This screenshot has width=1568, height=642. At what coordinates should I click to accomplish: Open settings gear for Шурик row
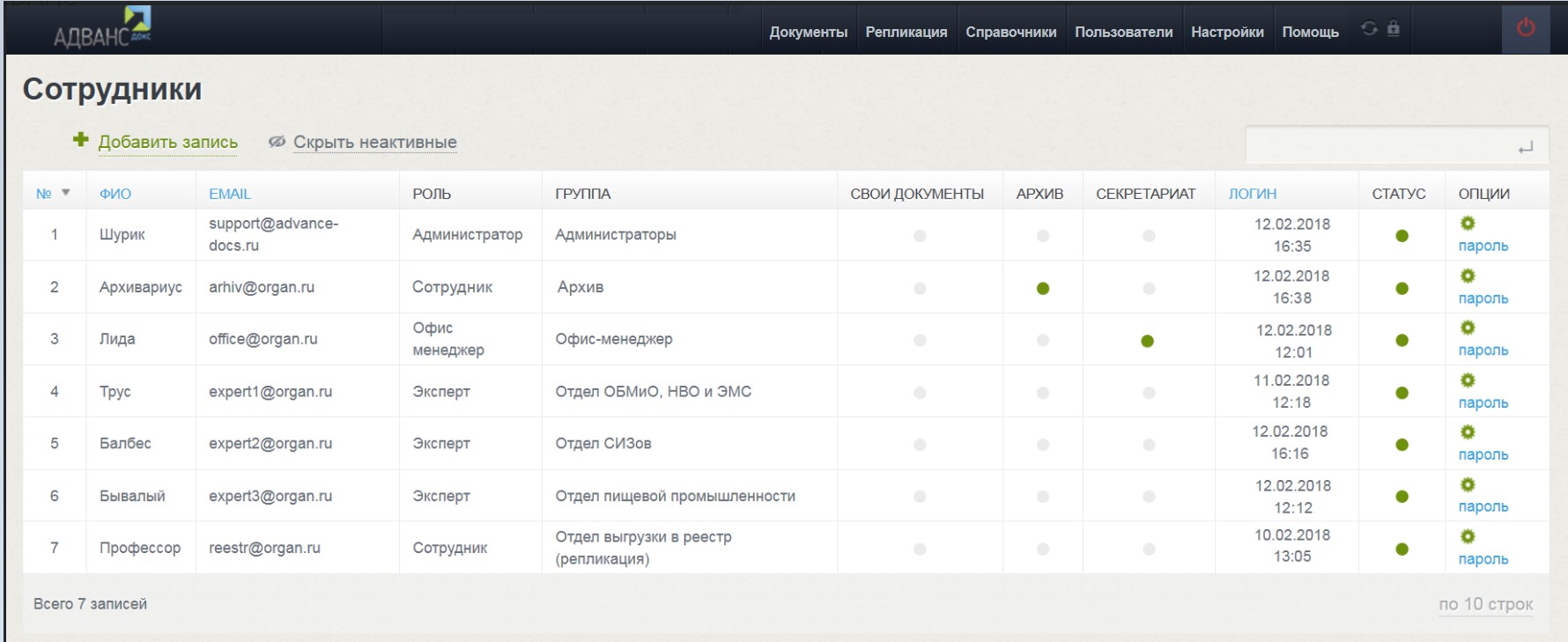coord(1468,224)
